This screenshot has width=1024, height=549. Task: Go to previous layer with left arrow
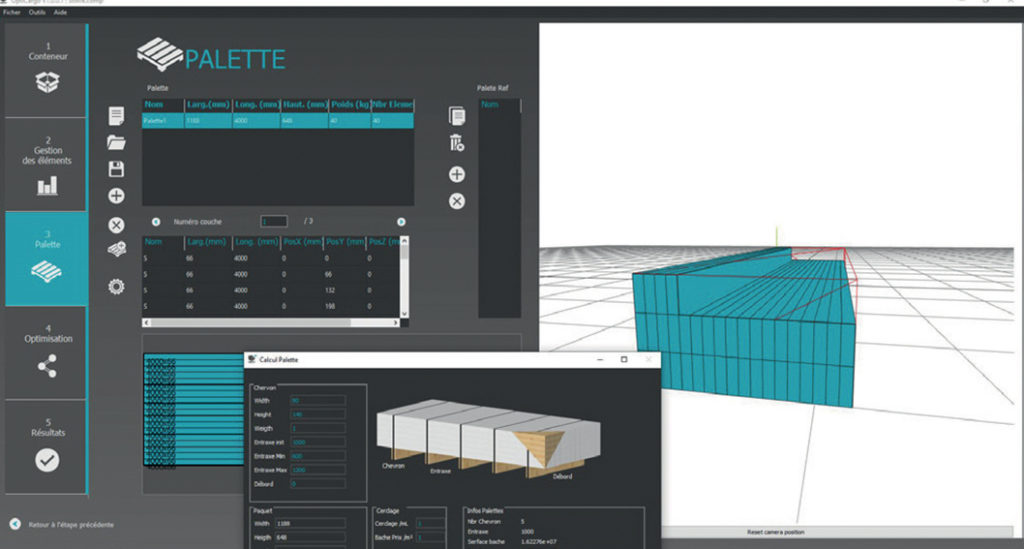point(156,222)
